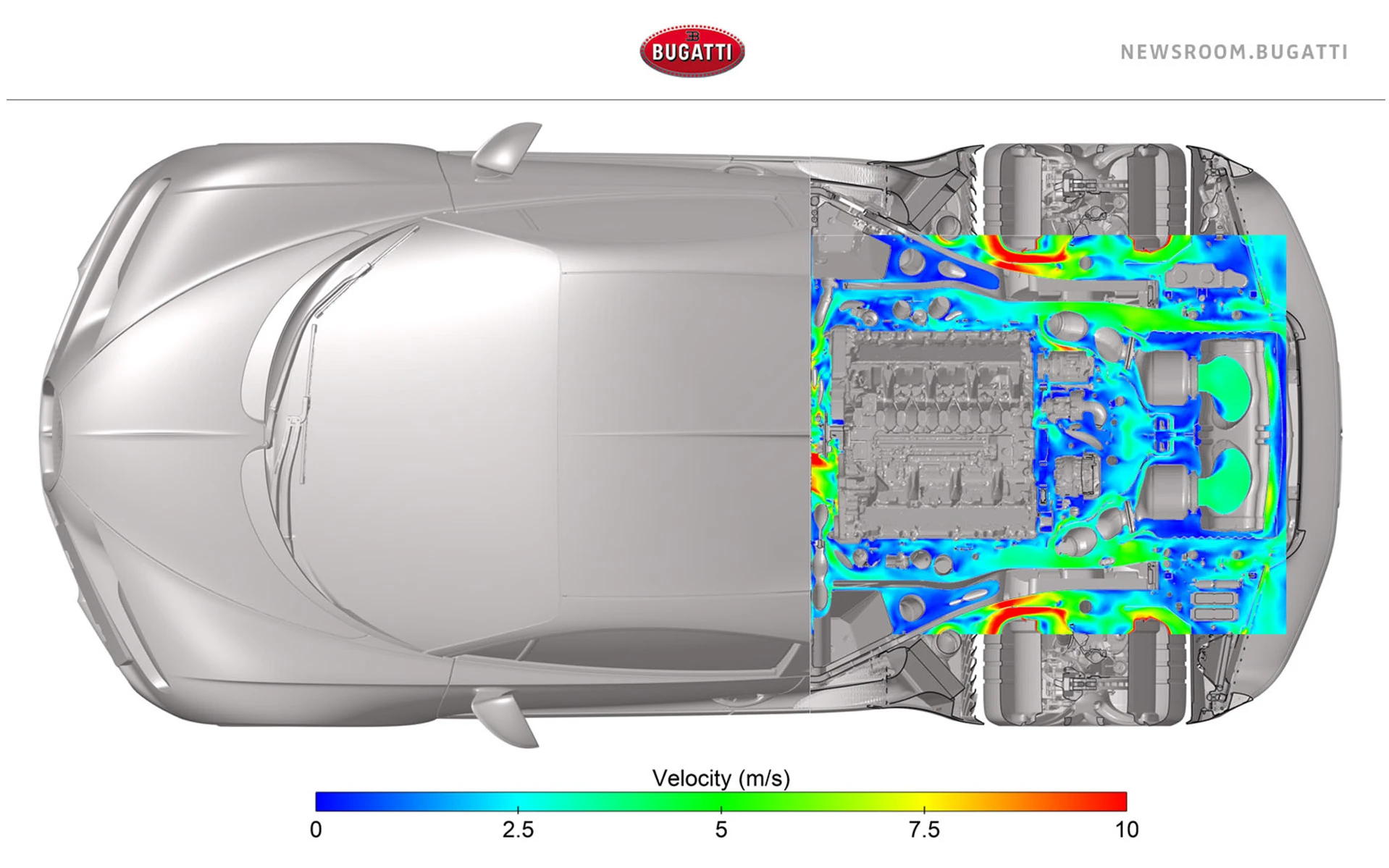Open the NEWSROOM.BUGATTI link
1389x868 pixels.
pyautogui.click(x=1233, y=52)
